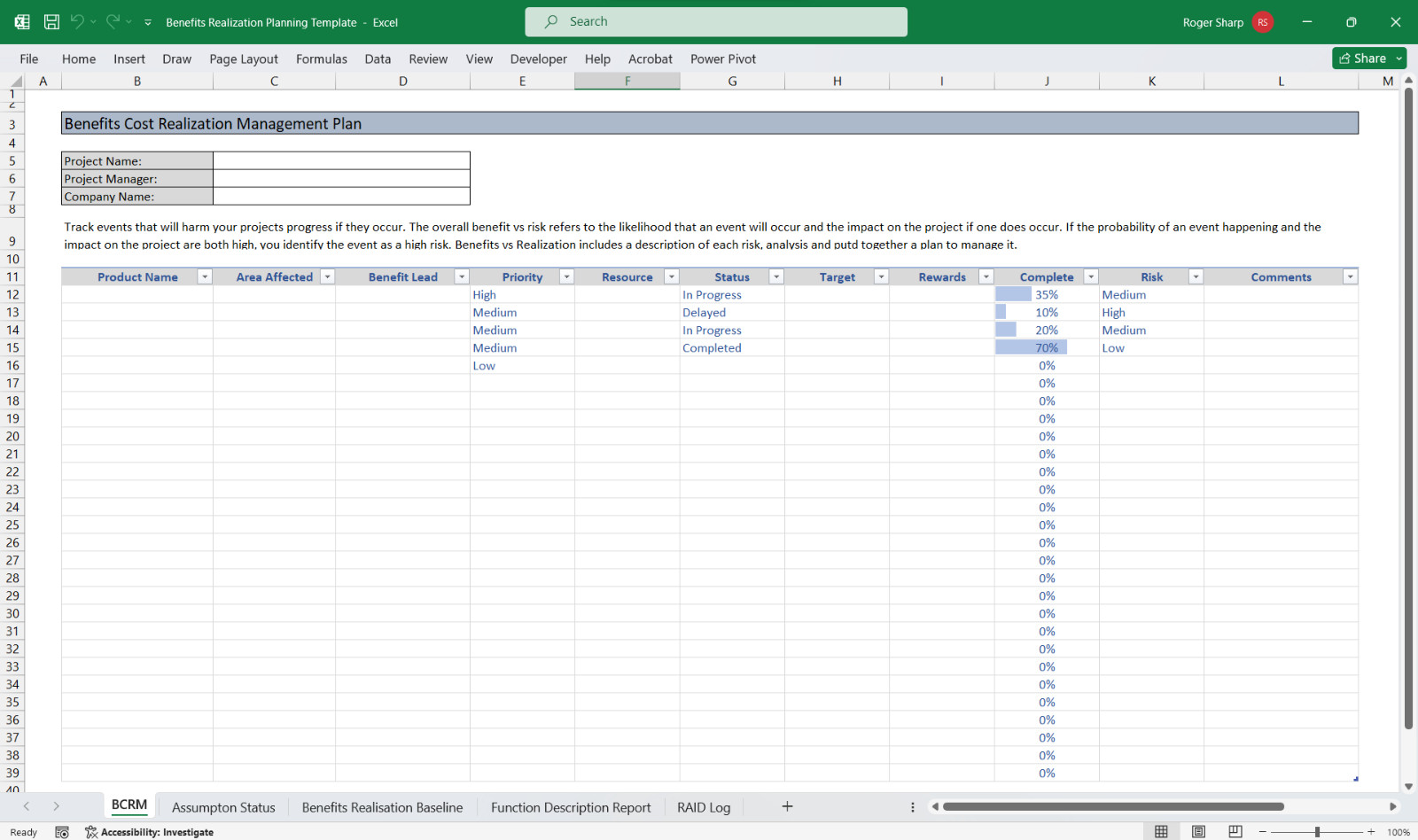The image size is (1418, 840).
Task: Open Roger Sharp account avatar
Action: [x=1263, y=22]
